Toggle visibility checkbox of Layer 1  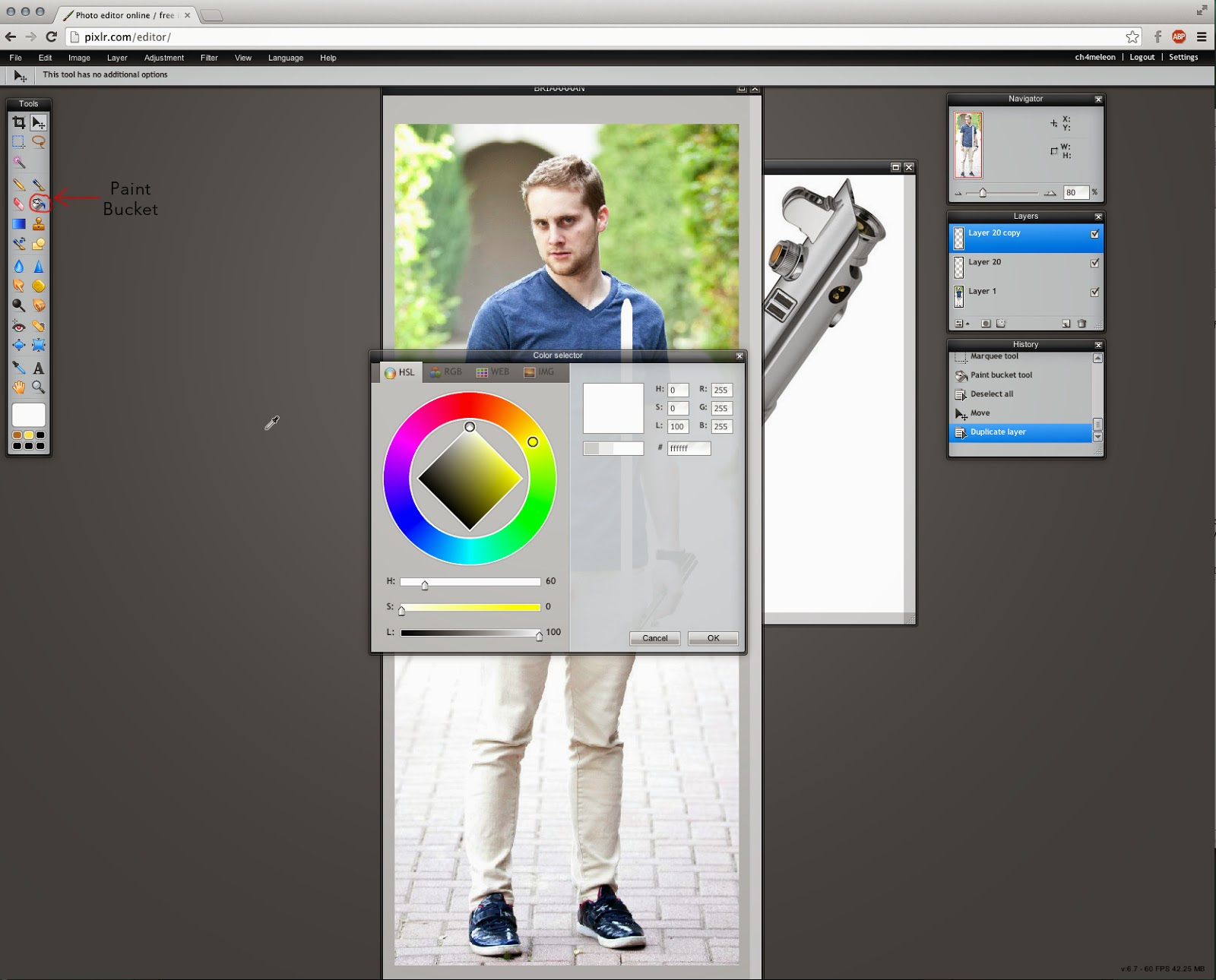(1095, 292)
